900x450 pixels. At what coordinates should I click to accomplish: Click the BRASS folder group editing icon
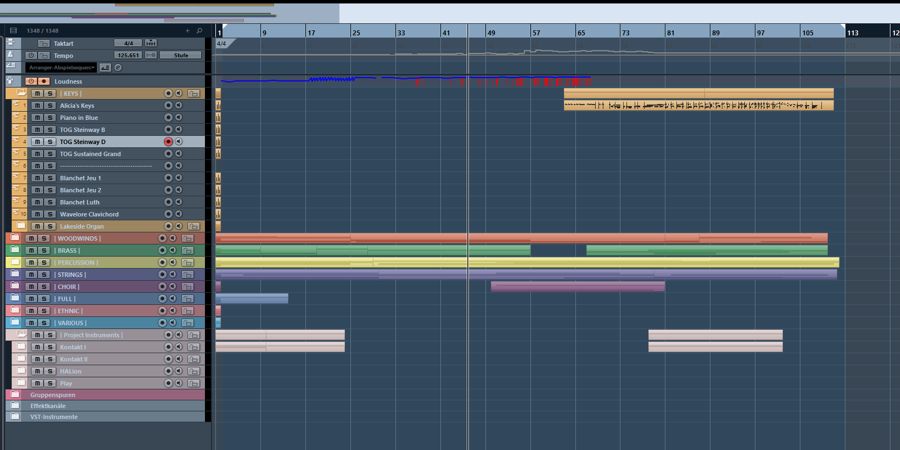pyautogui.click(x=187, y=251)
